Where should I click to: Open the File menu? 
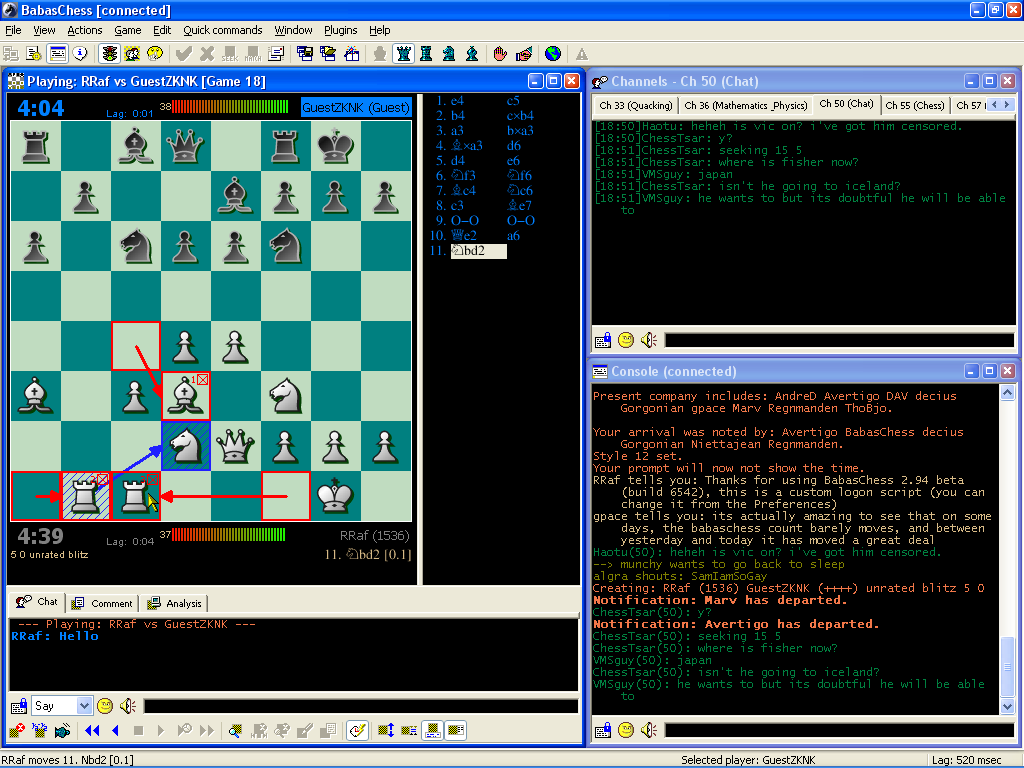[x=13, y=30]
